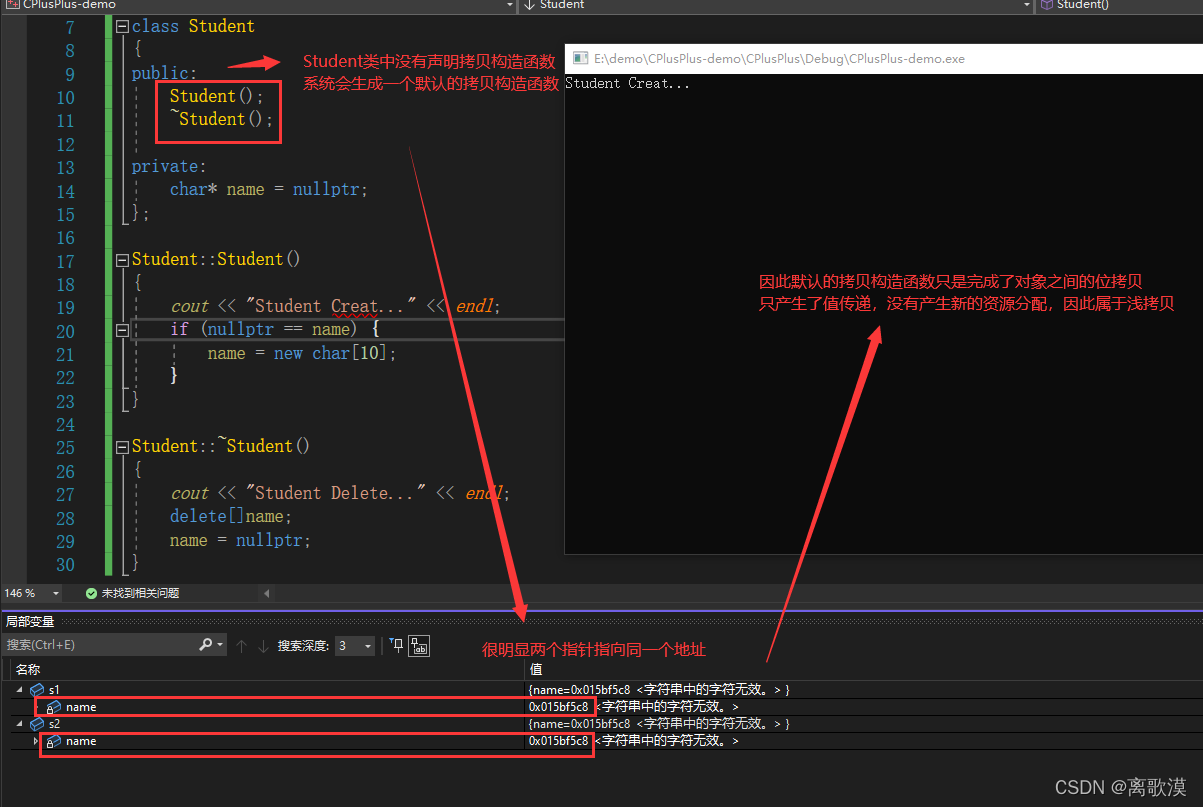Select the name member under s1
The height and width of the screenshot is (807, 1203).
tap(81, 707)
